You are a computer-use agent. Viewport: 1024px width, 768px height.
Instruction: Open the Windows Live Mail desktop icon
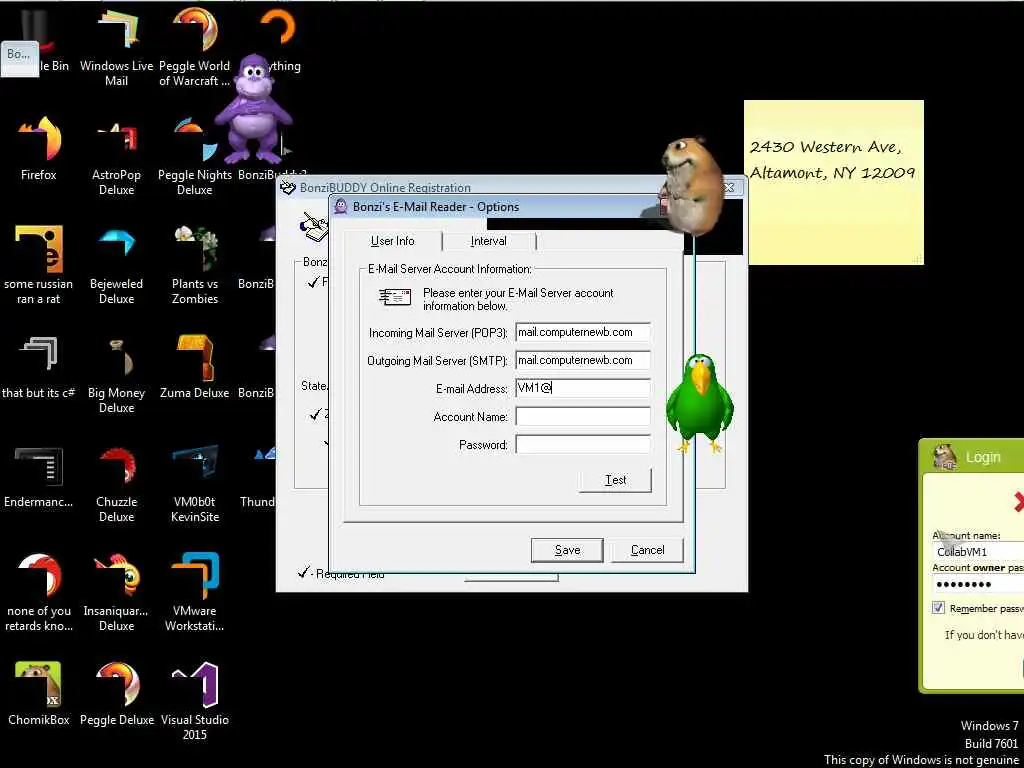pyautogui.click(x=116, y=47)
